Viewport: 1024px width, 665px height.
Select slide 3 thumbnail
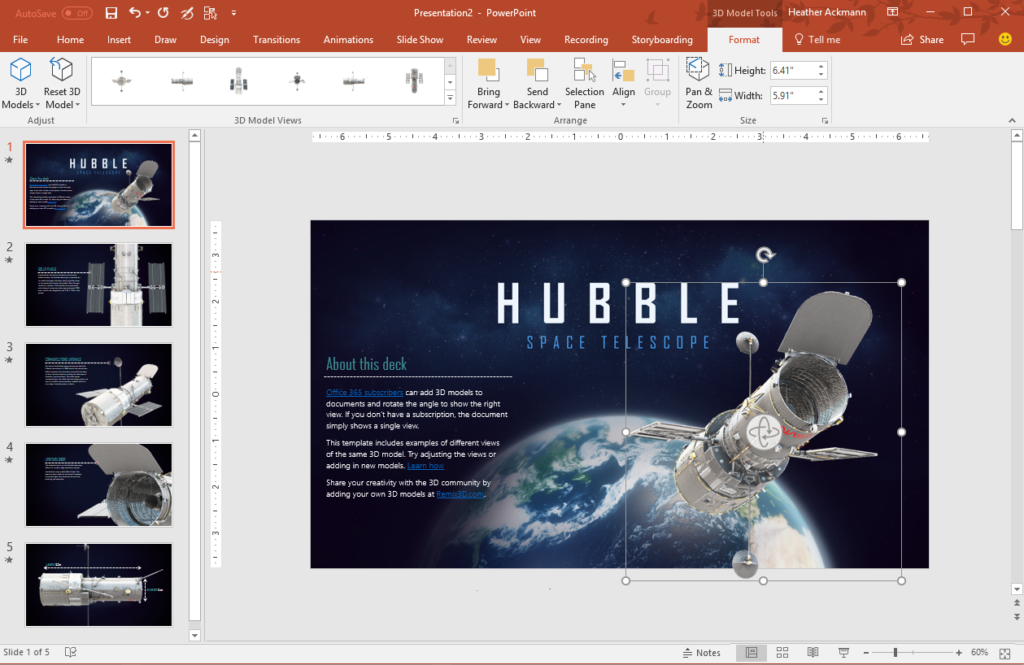[x=99, y=385]
